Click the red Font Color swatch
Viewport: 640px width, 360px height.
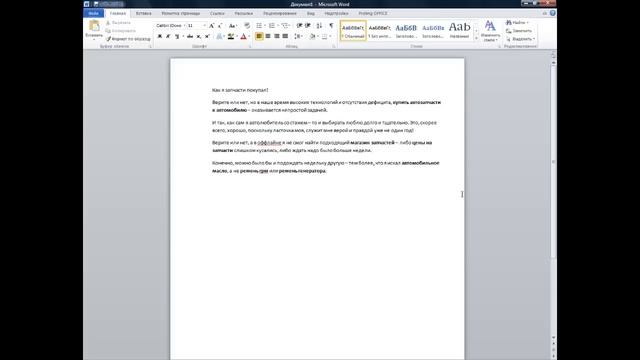tap(243, 36)
